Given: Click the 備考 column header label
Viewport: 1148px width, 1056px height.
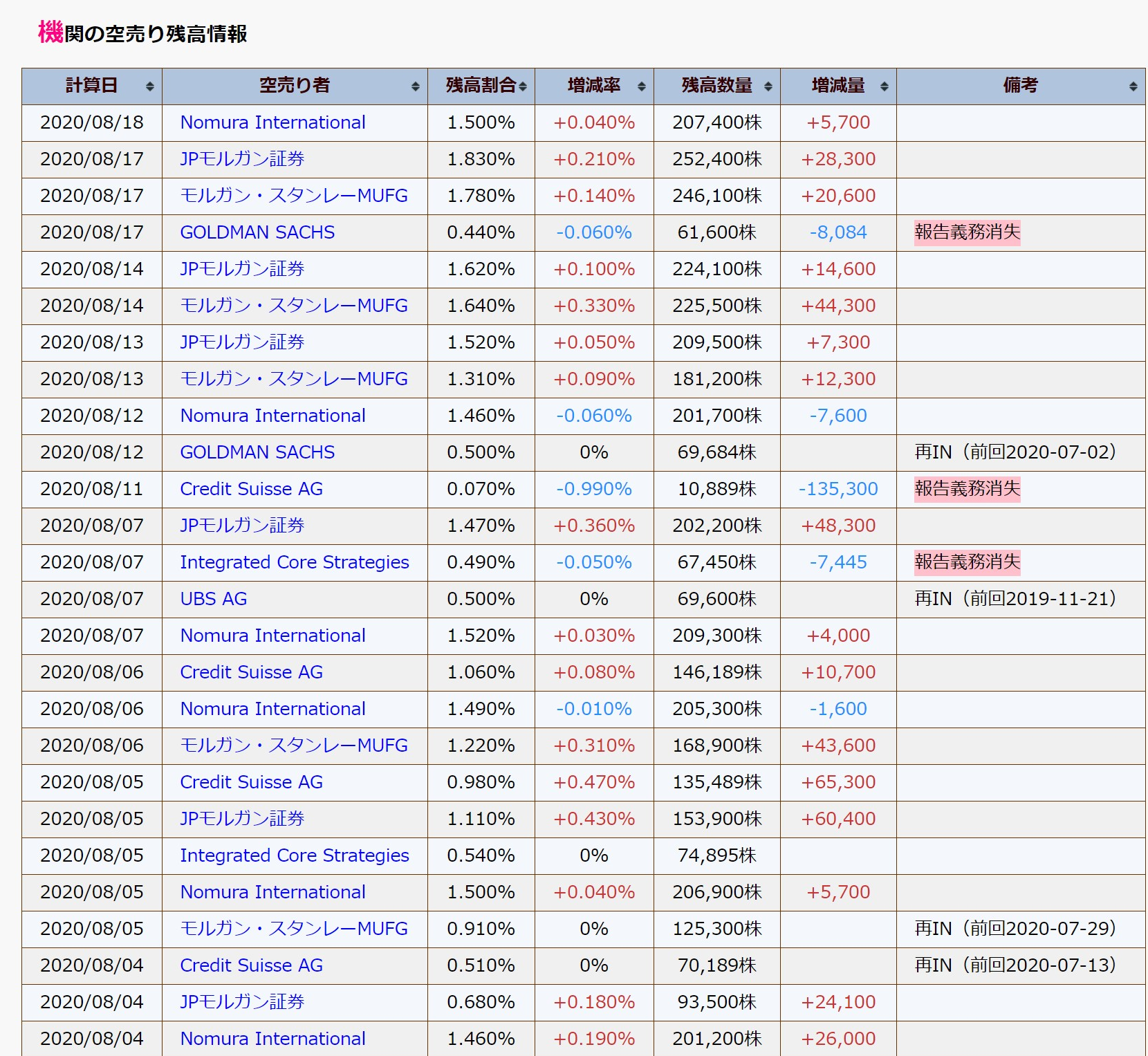Looking at the screenshot, I should [x=1021, y=86].
